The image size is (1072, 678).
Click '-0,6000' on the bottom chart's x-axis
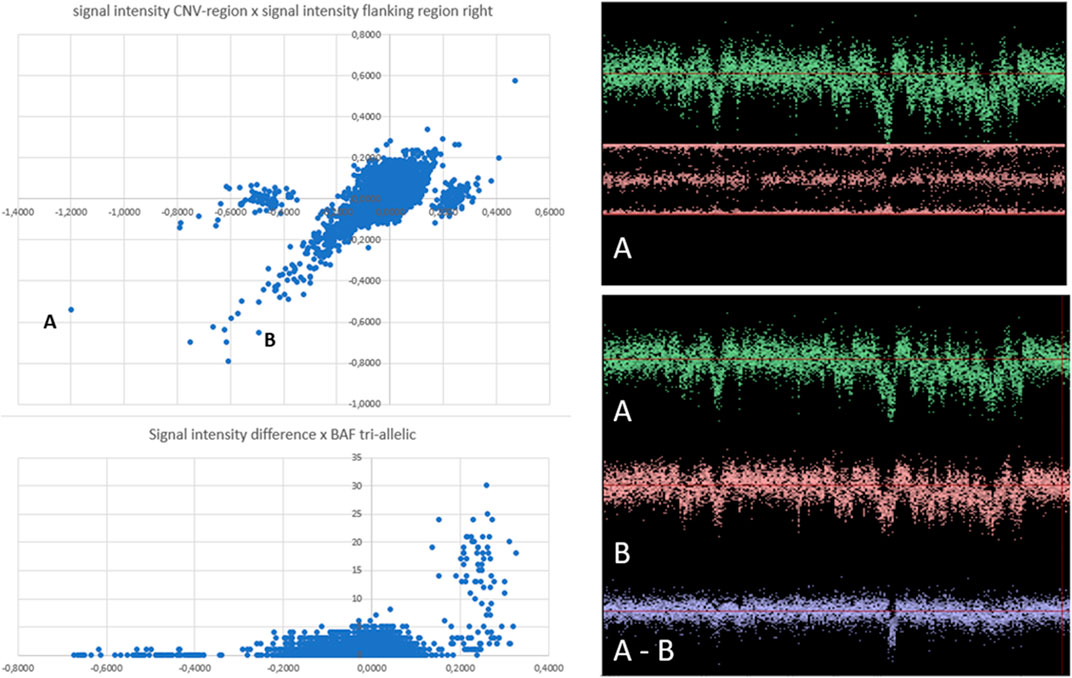(105, 668)
